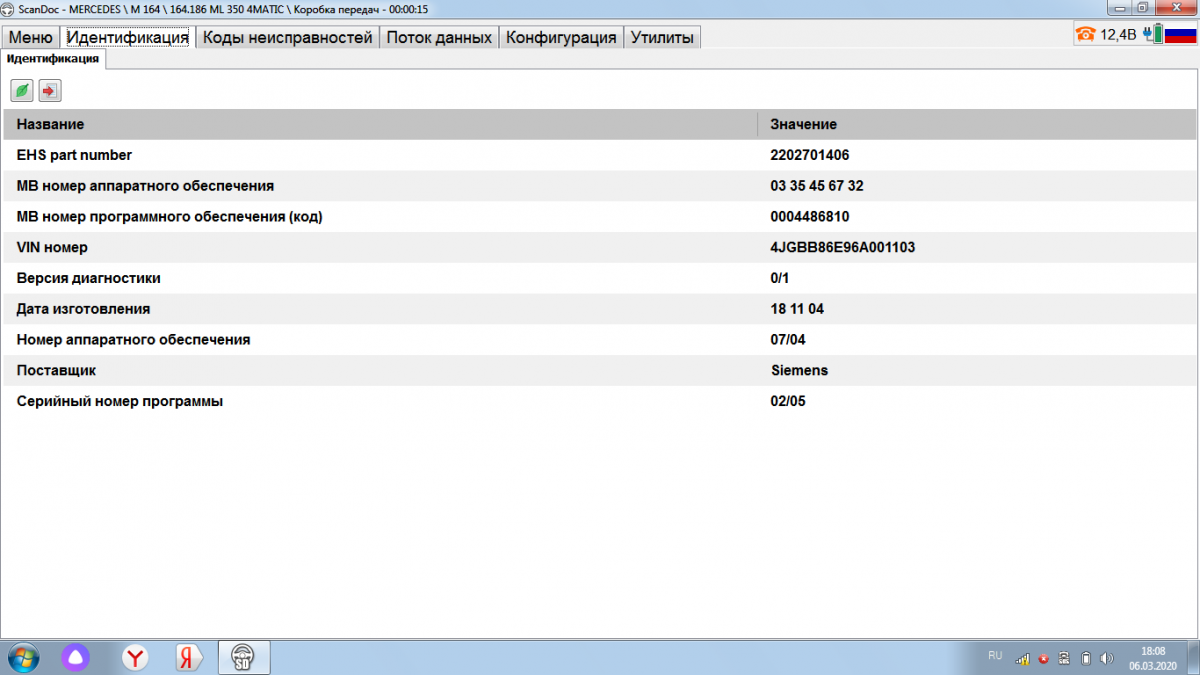1200x675 pixels.
Task: Open the Поток данных tab
Action: click(x=439, y=37)
